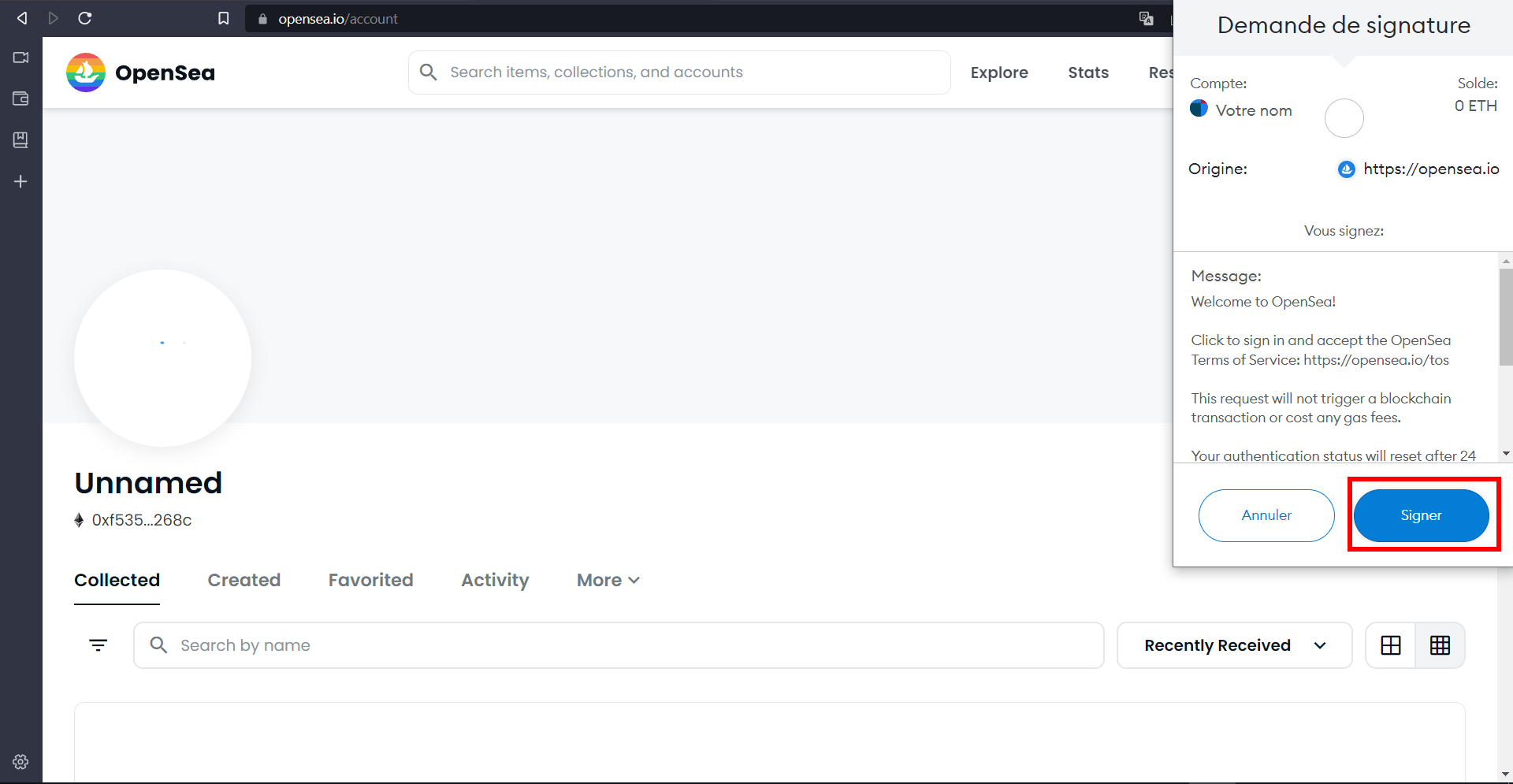Open sidebar wallet icon
This screenshot has width=1513, height=784.
tap(20, 98)
